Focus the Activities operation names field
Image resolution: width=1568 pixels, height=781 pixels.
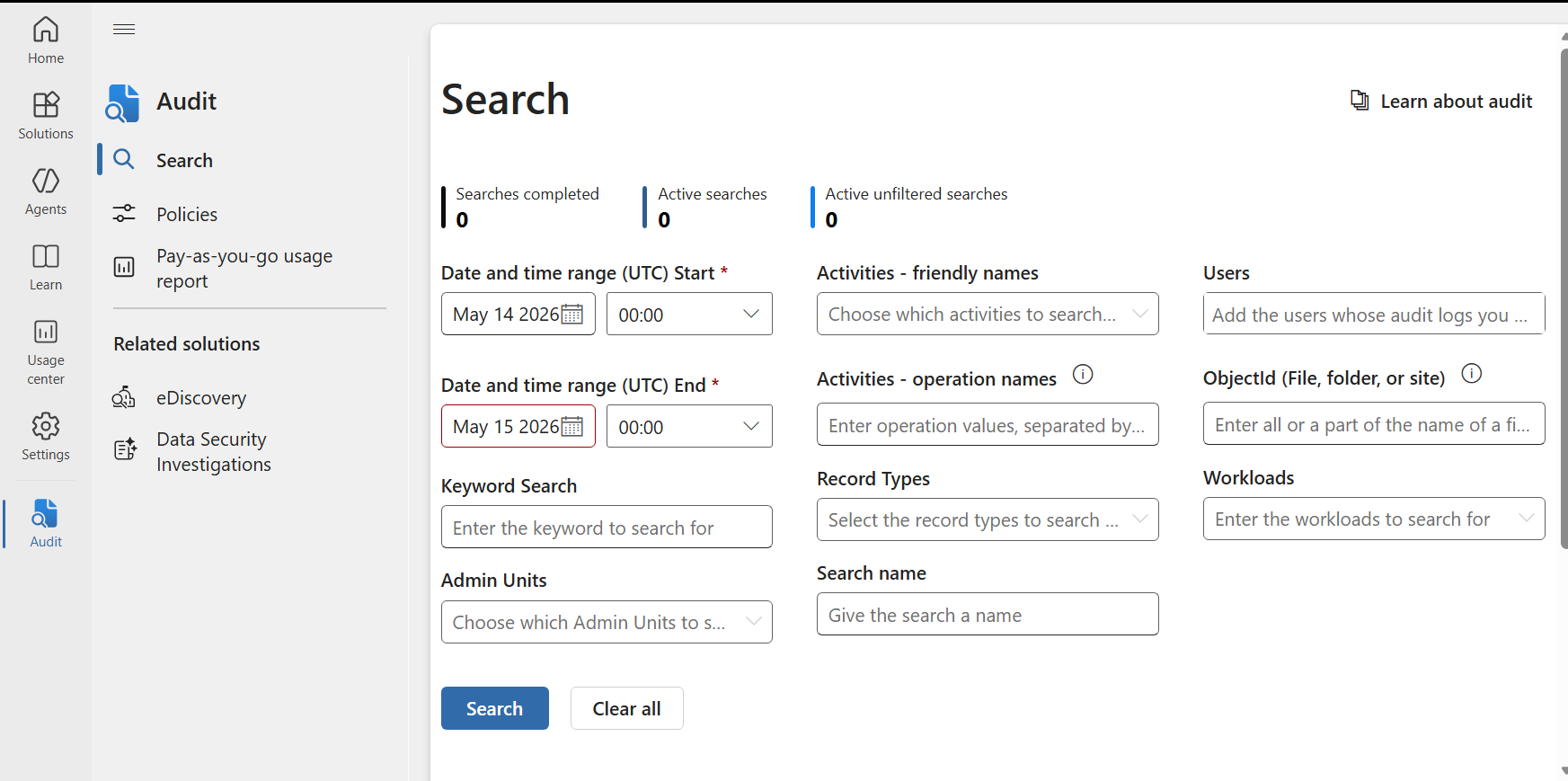(988, 424)
